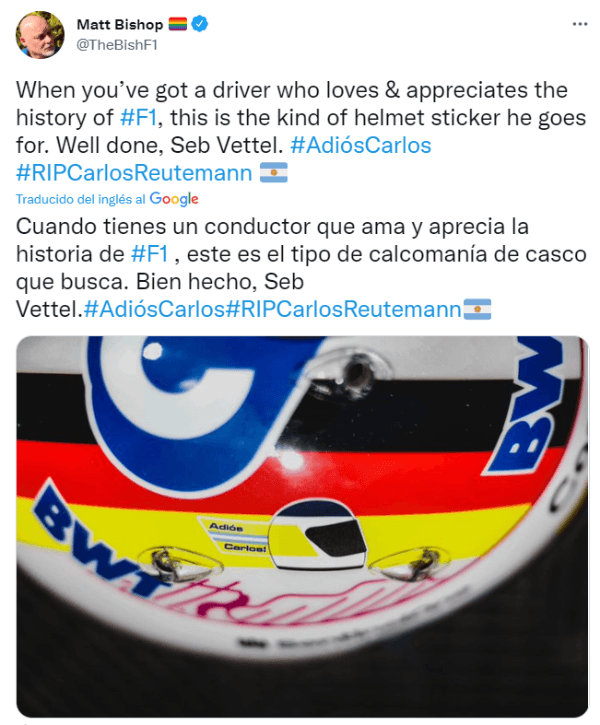Open Matt Bishop display name link
The height and width of the screenshot is (725, 600).
(120, 24)
